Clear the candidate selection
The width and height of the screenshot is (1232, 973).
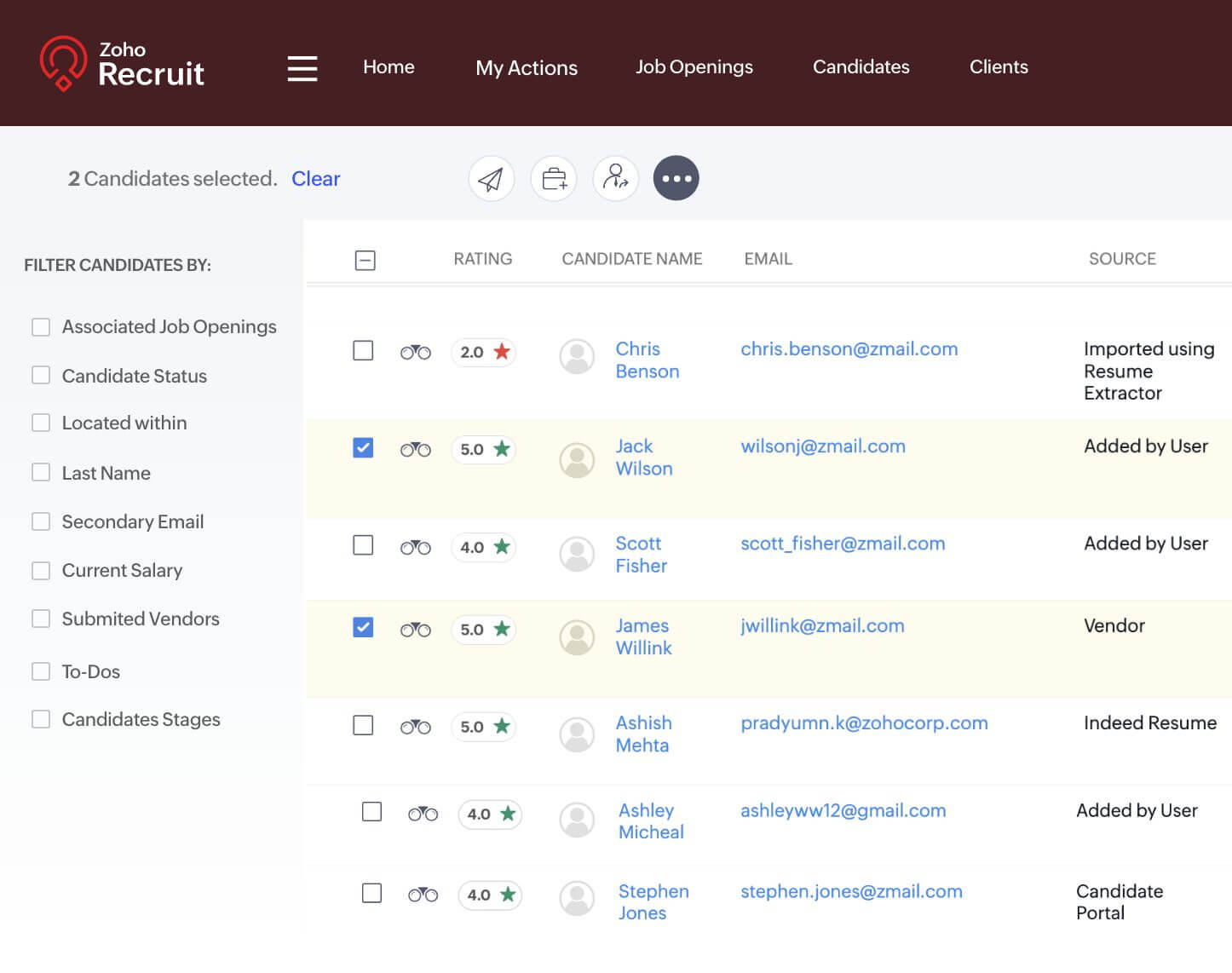(x=316, y=179)
